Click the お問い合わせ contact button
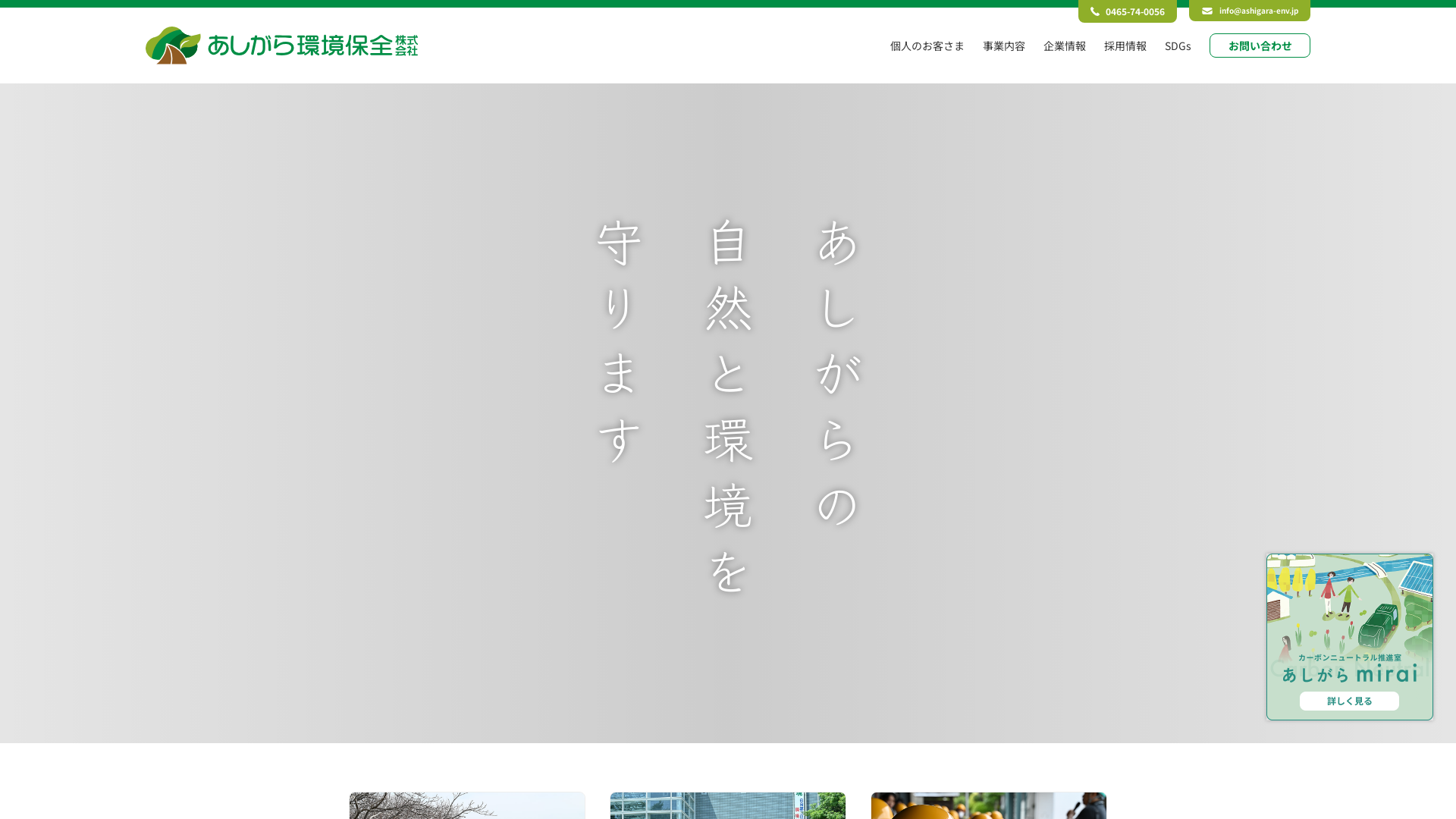This screenshot has height=819, width=1456. tap(1260, 45)
